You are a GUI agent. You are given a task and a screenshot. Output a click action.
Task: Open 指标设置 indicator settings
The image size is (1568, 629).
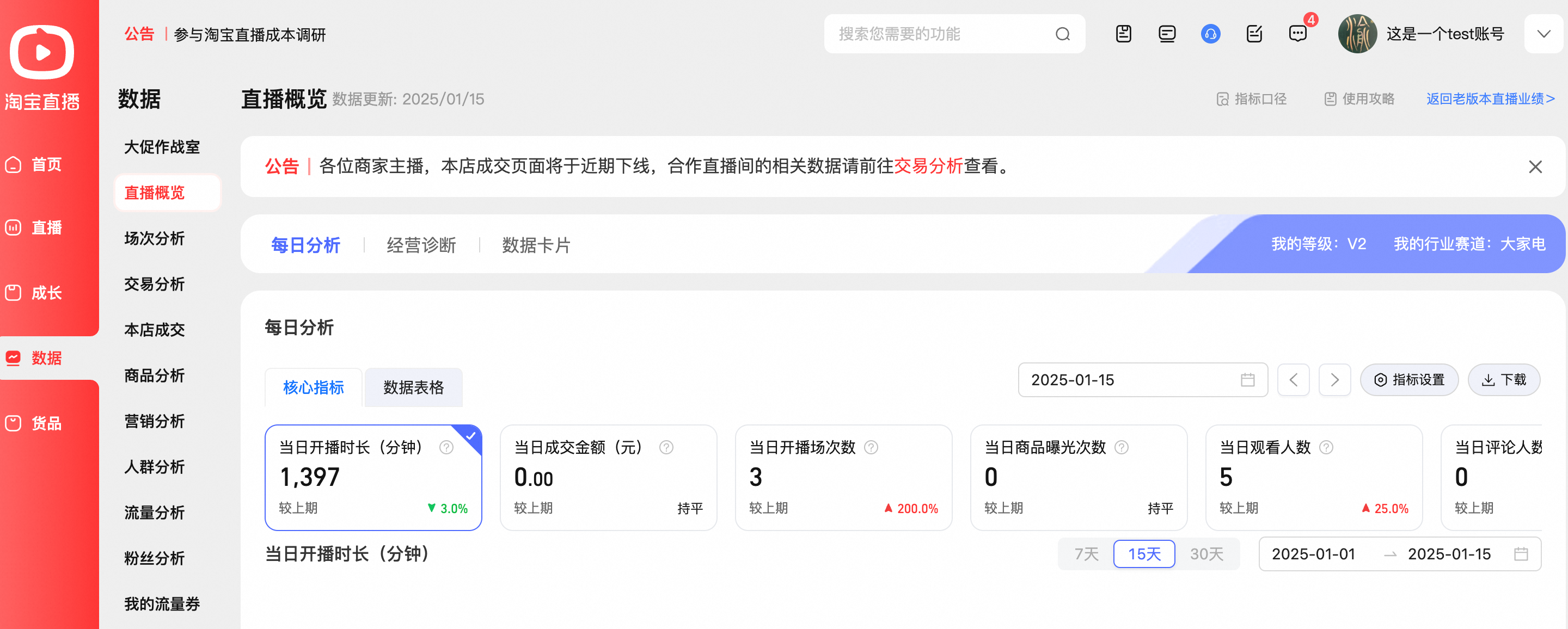click(x=1409, y=380)
